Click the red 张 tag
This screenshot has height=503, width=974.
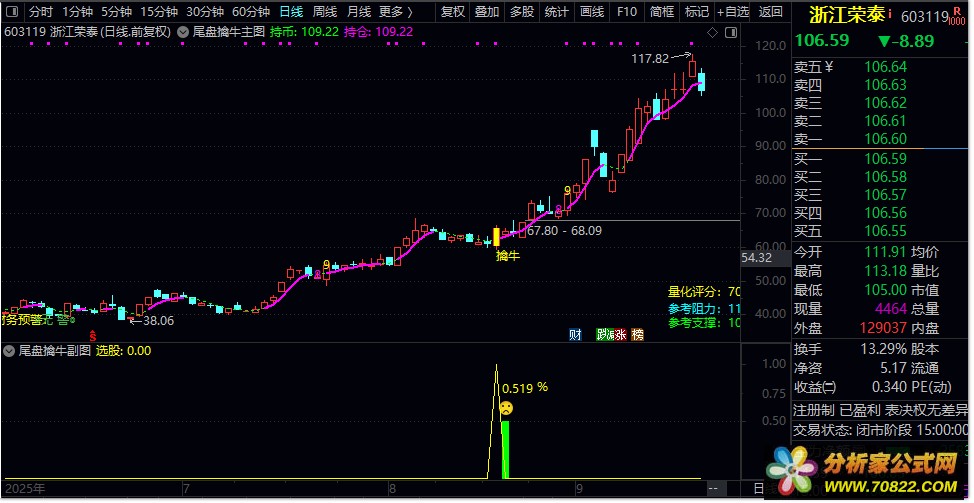pos(619,335)
